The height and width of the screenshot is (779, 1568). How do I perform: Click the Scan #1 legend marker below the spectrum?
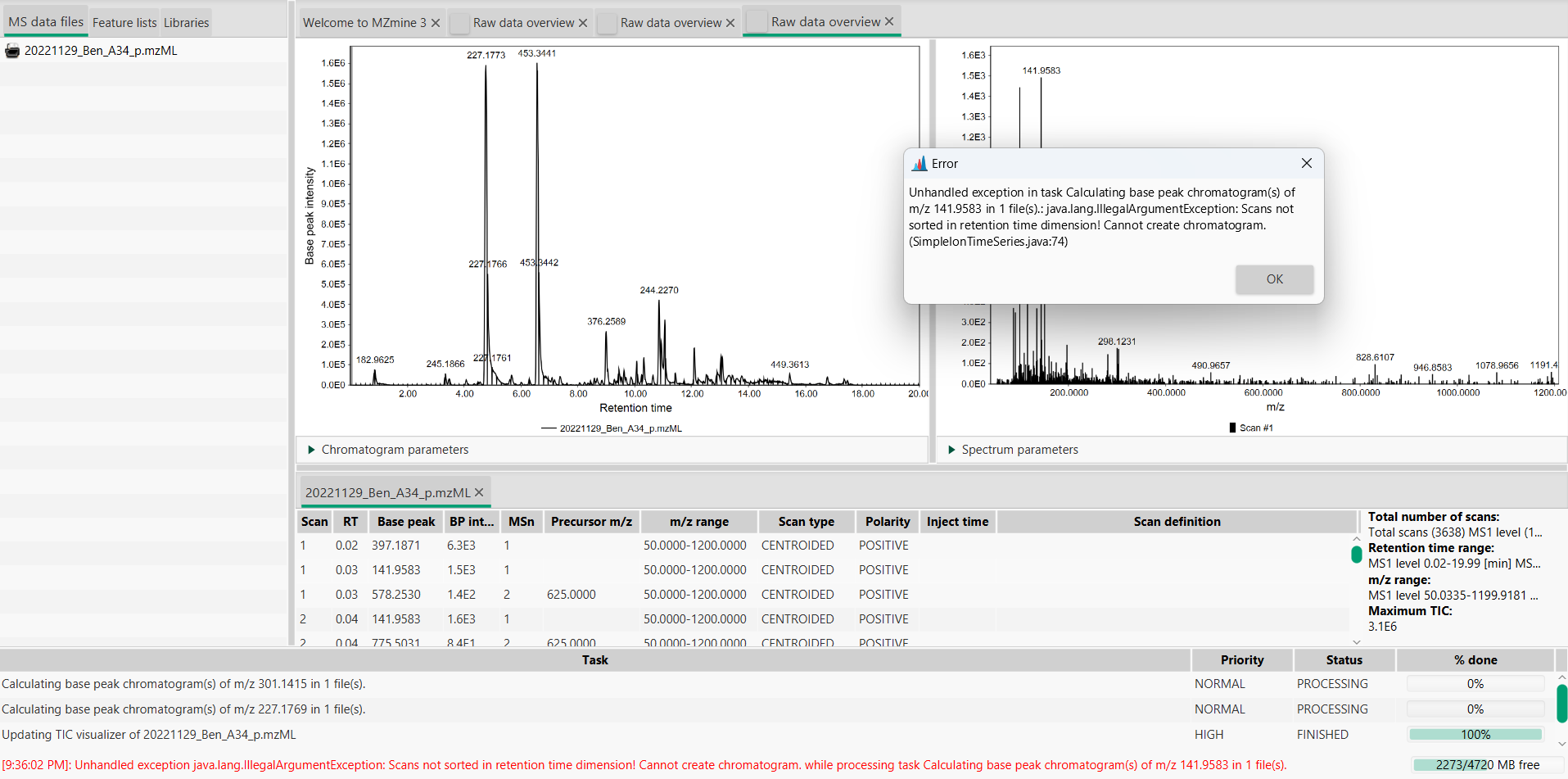(1231, 427)
